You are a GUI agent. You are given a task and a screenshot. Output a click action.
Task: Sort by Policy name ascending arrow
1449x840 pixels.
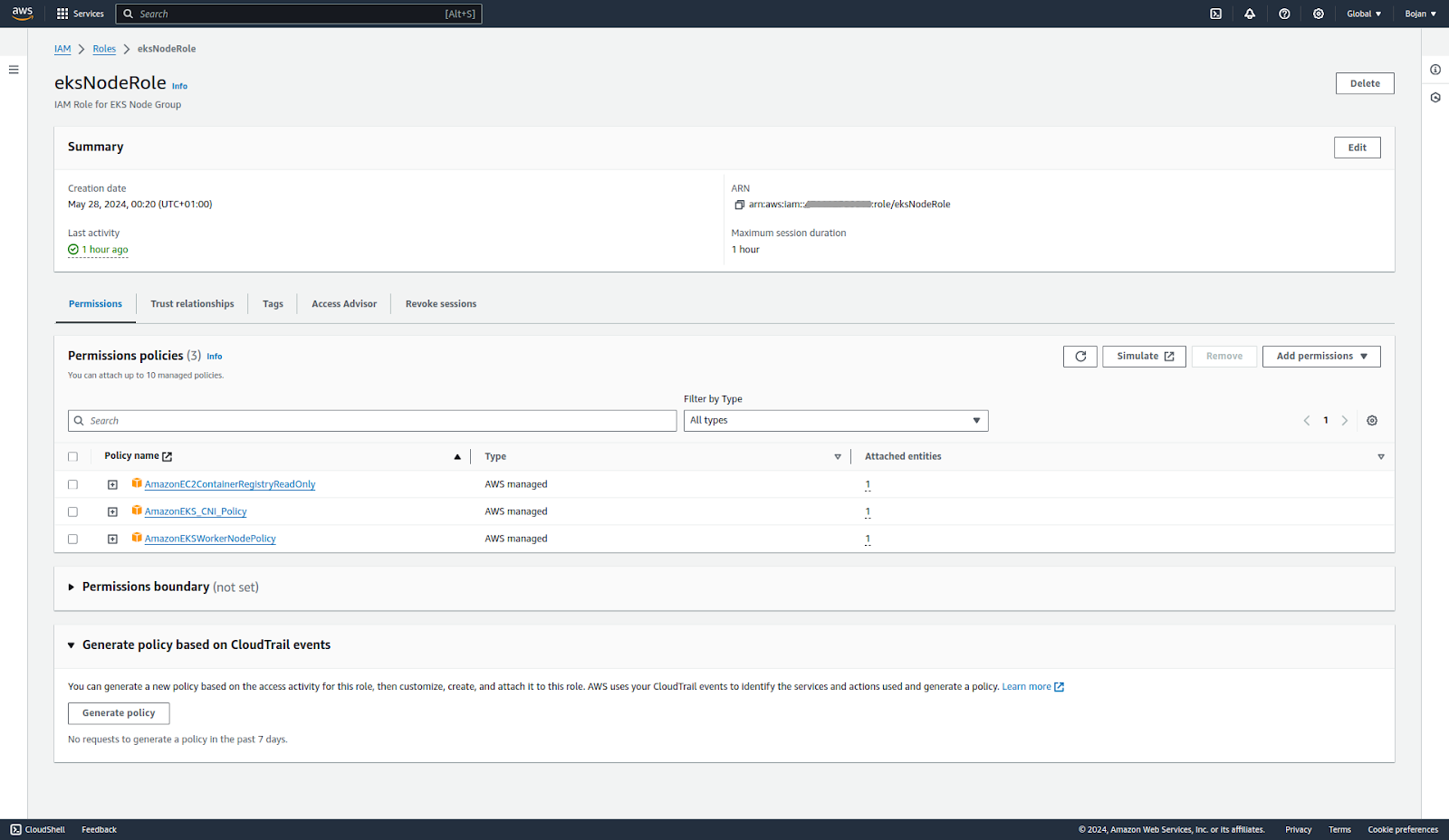pyautogui.click(x=457, y=457)
